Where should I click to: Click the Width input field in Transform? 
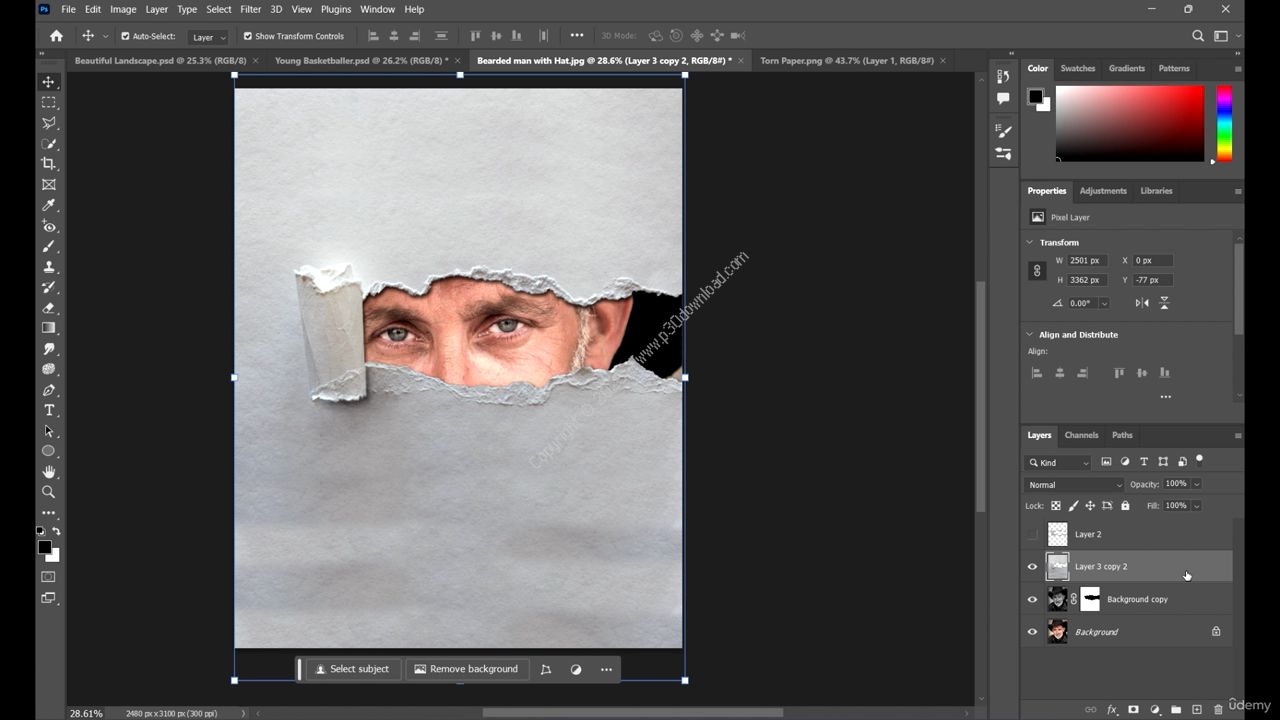(1087, 260)
